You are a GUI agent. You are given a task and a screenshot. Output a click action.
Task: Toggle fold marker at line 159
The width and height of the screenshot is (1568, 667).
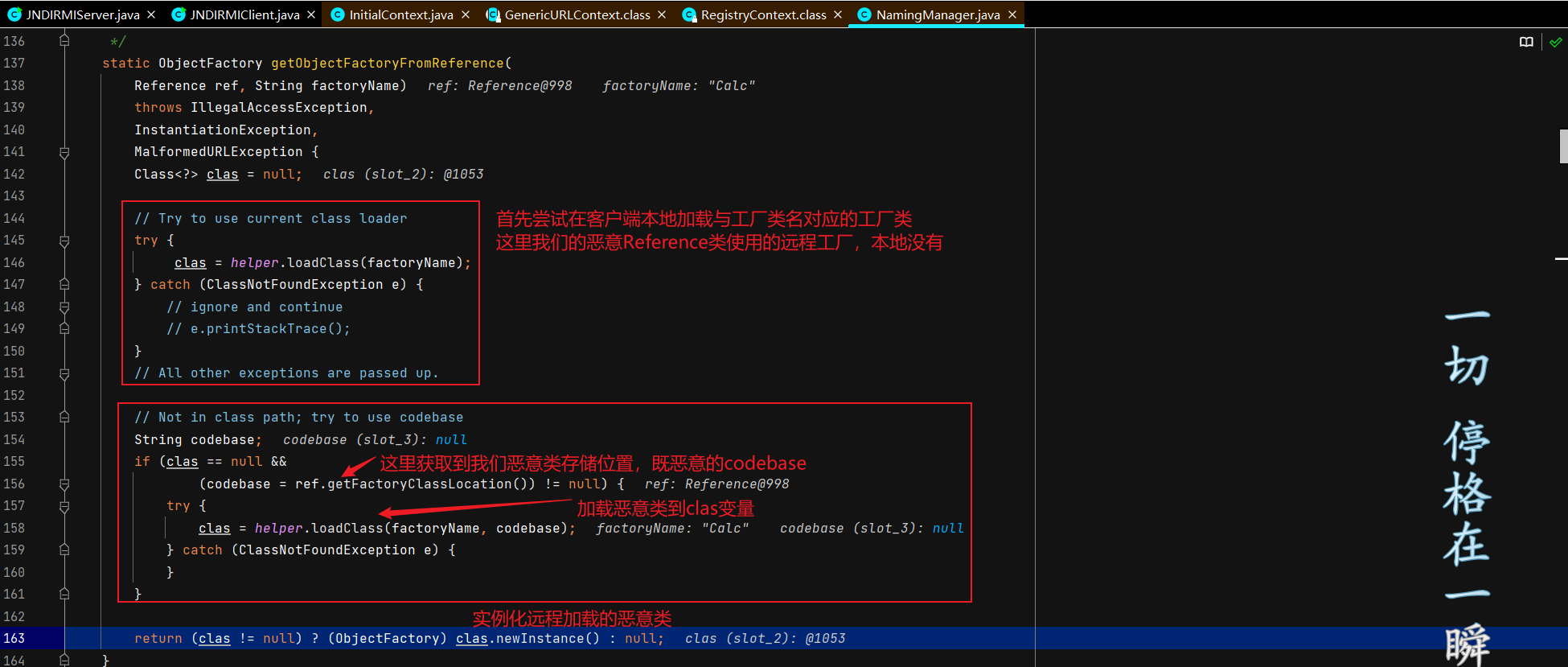64,550
